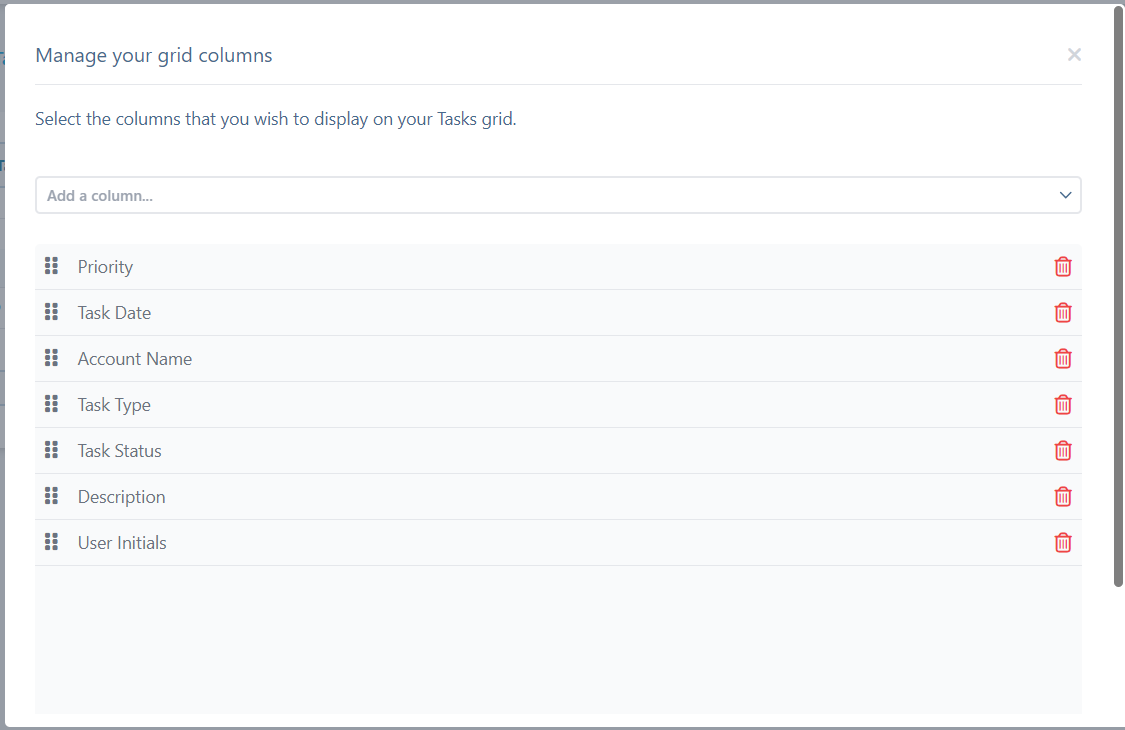Click the dialog's vertical scrollbar
The width and height of the screenshot is (1125, 730).
click(x=1118, y=296)
